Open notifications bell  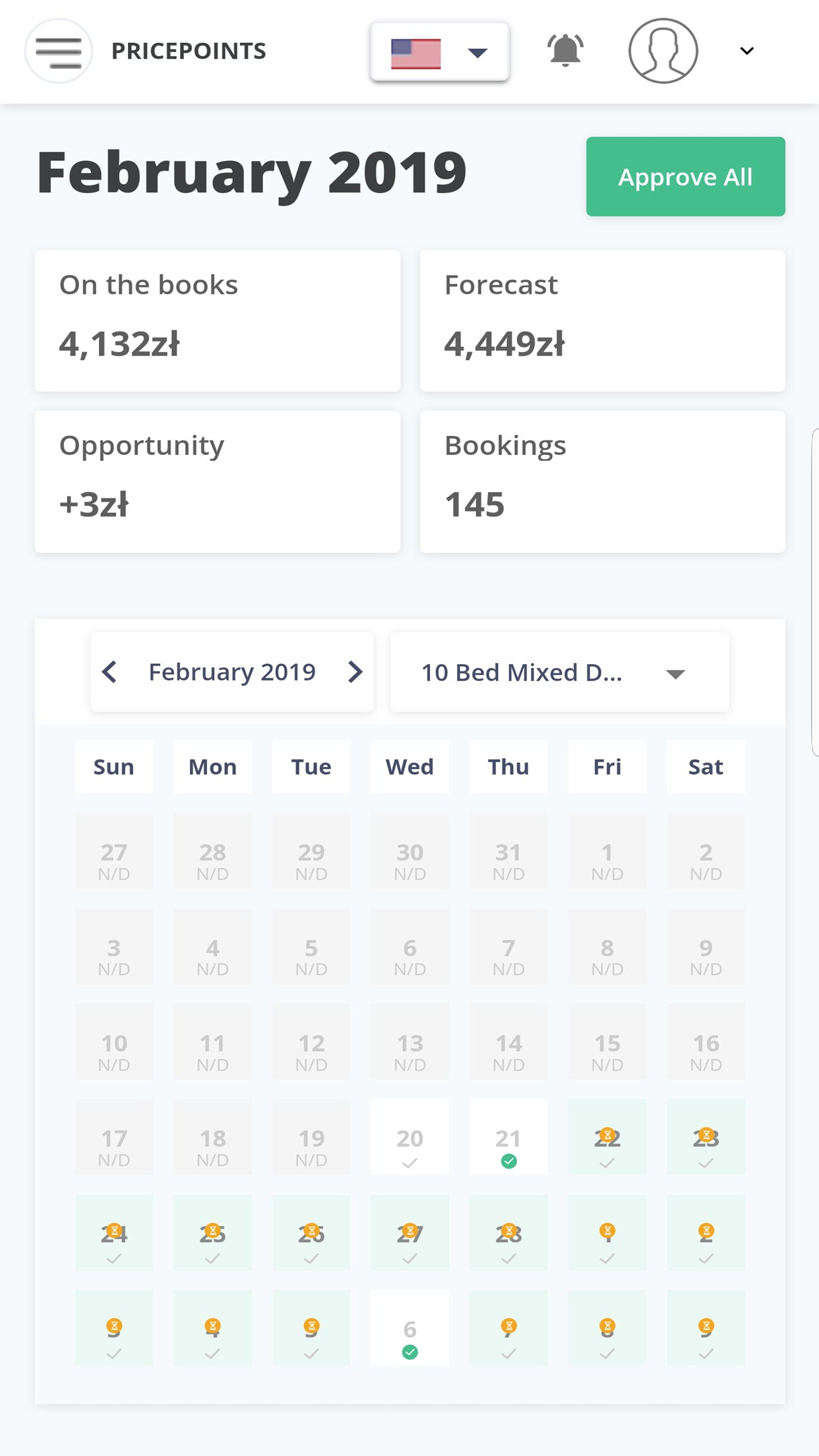click(565, 50)
